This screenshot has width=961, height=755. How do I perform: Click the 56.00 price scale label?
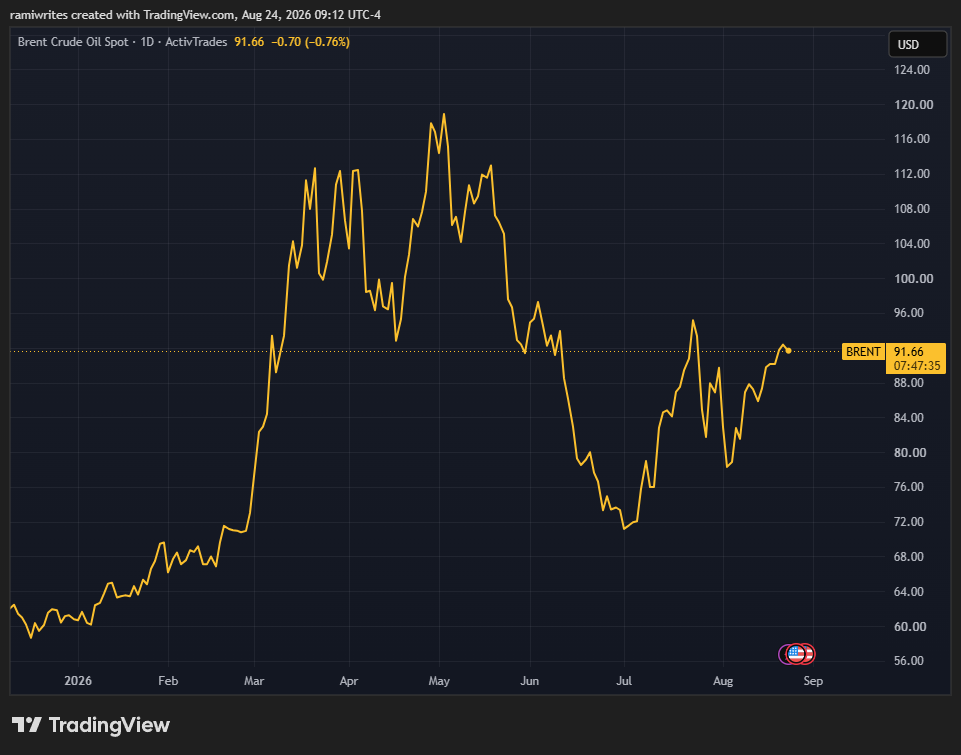click(908, 661)
